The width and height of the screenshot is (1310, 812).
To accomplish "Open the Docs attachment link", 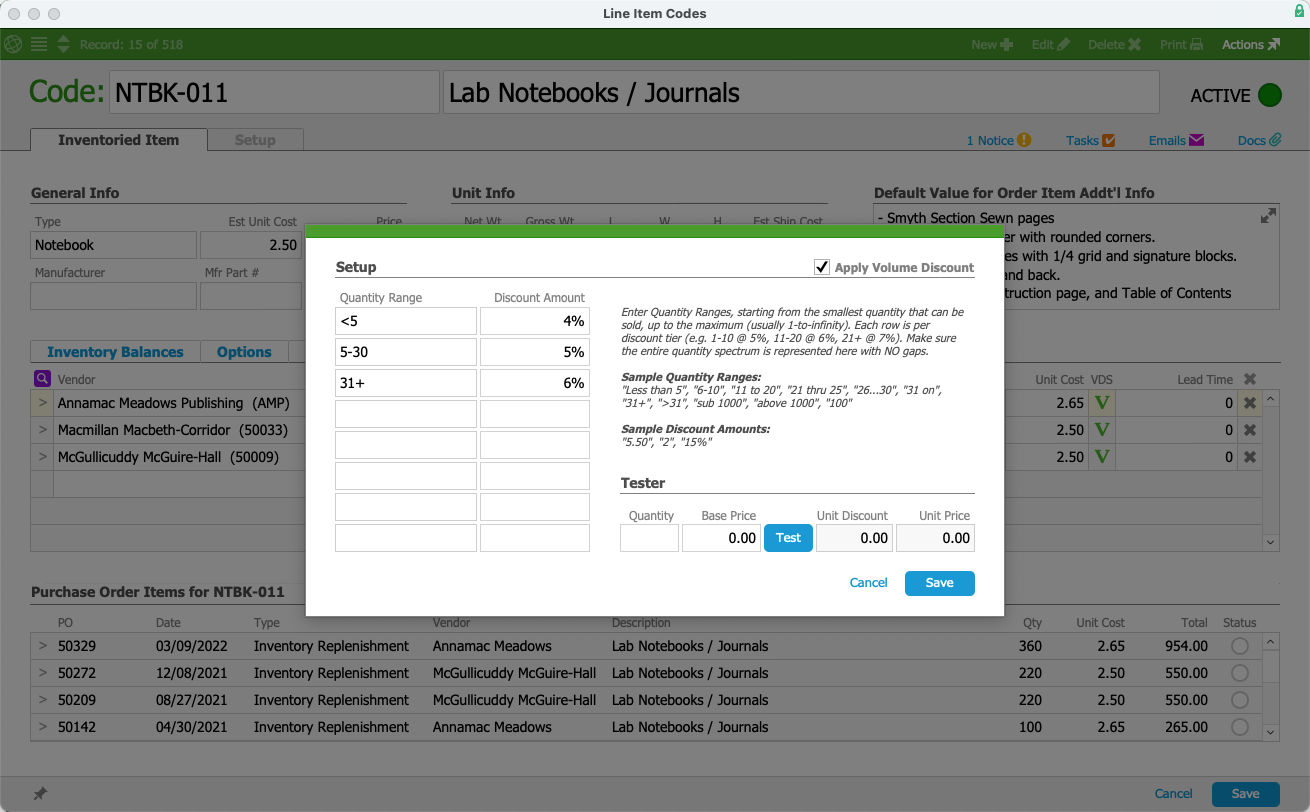I will tap(1259, 140).
